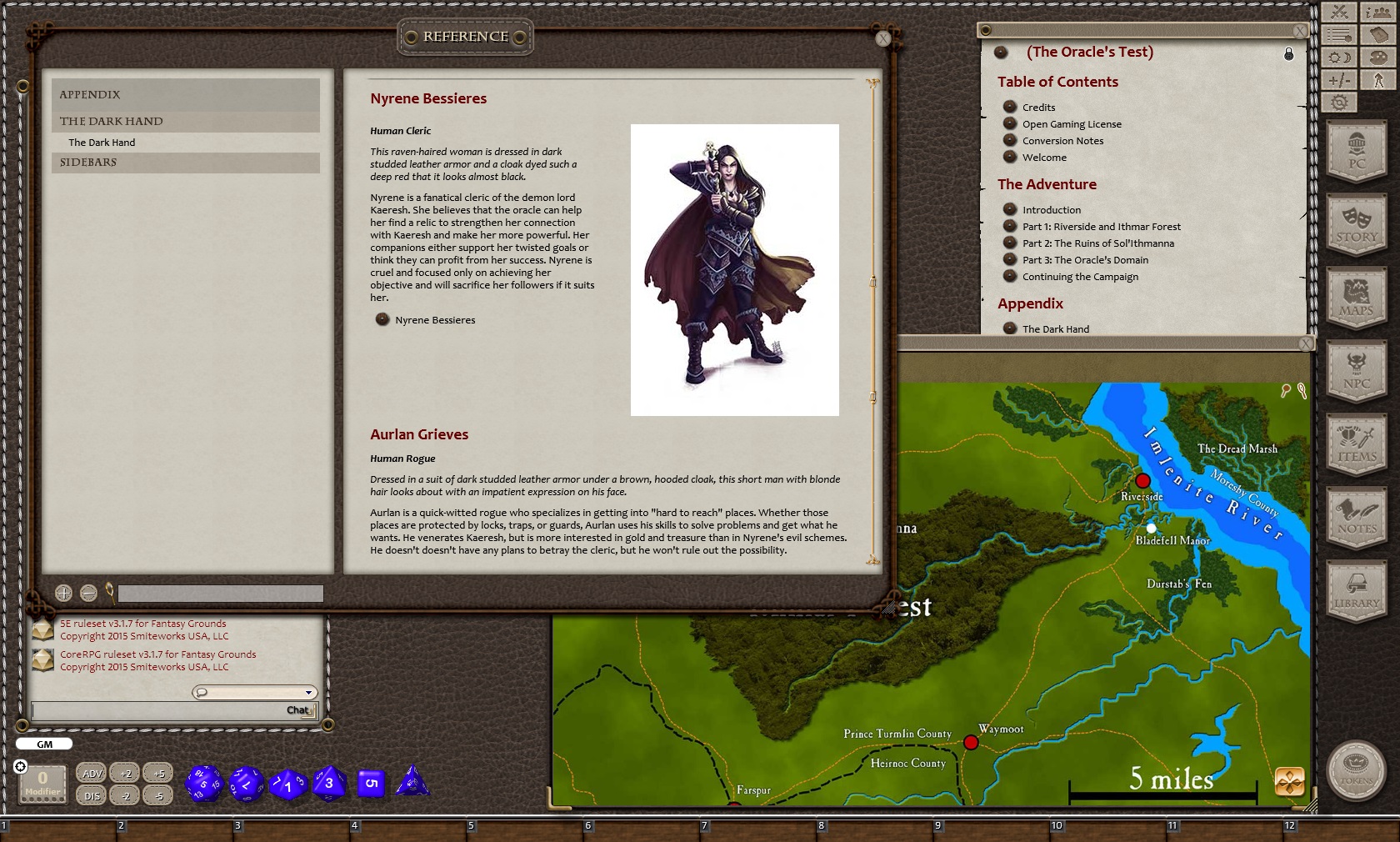
Task: Open the Open Gaming License entry
Action: (x=1072, y=123)
